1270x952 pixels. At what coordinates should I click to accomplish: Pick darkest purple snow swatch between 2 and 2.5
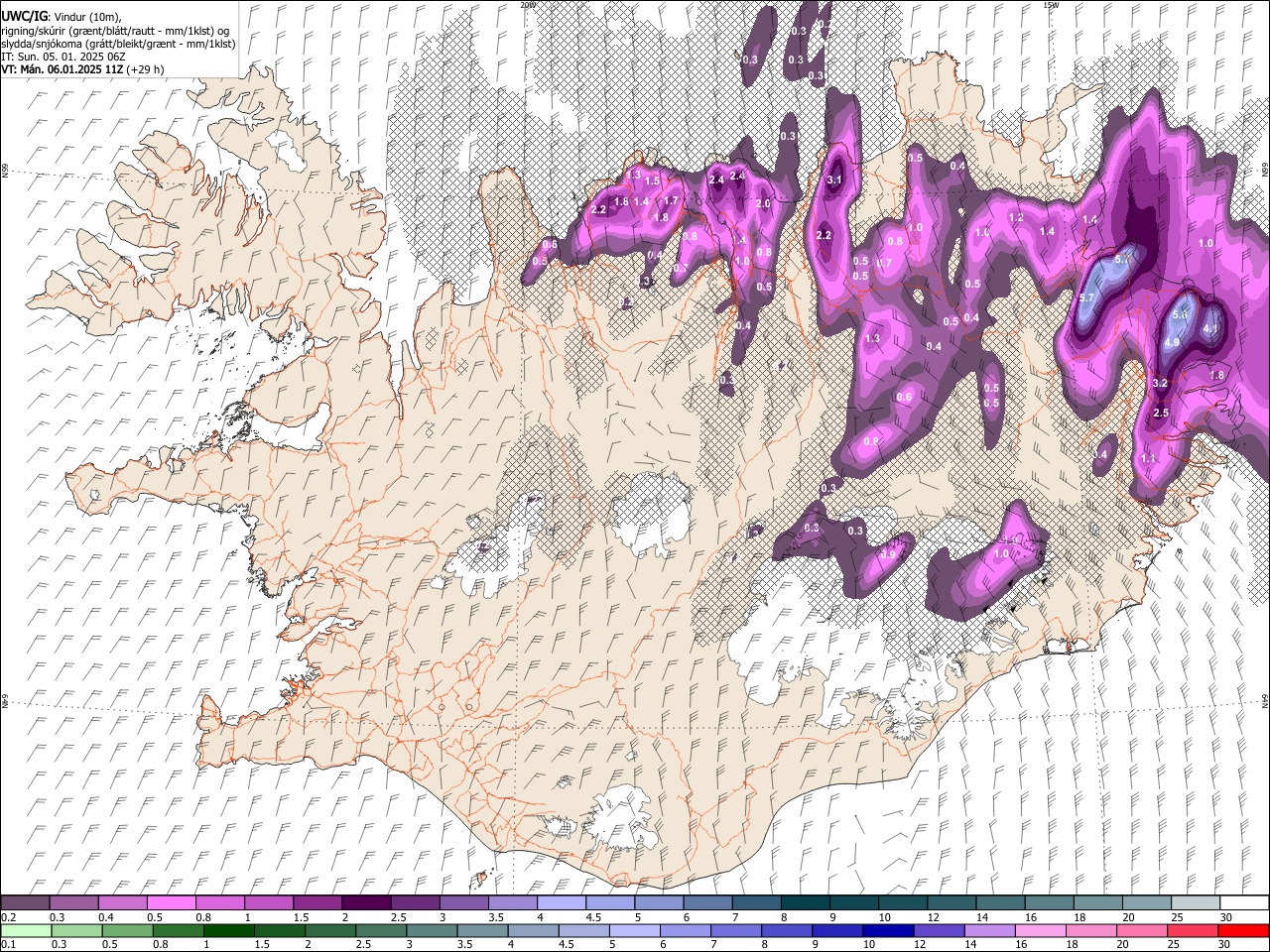click(x=365, y=902)
